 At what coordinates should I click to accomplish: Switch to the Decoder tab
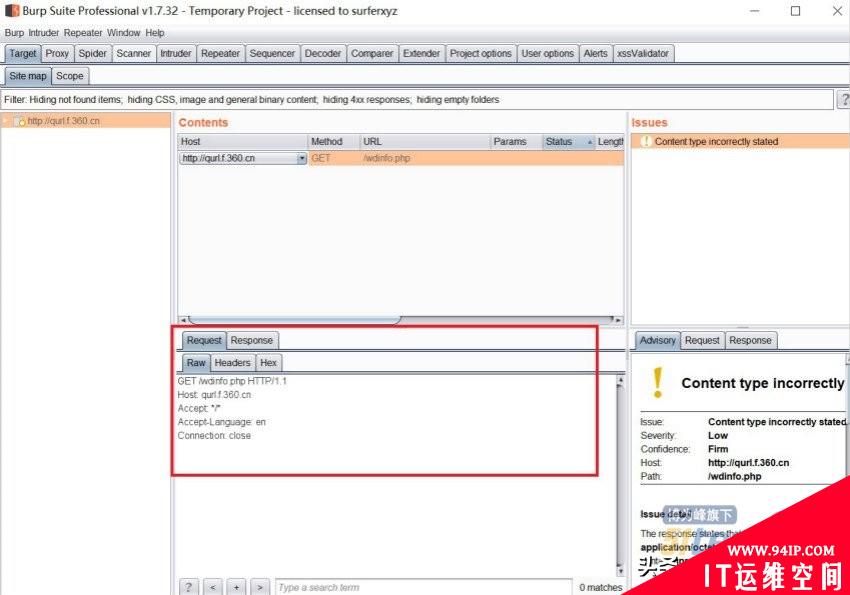click(x=323, y=54)
